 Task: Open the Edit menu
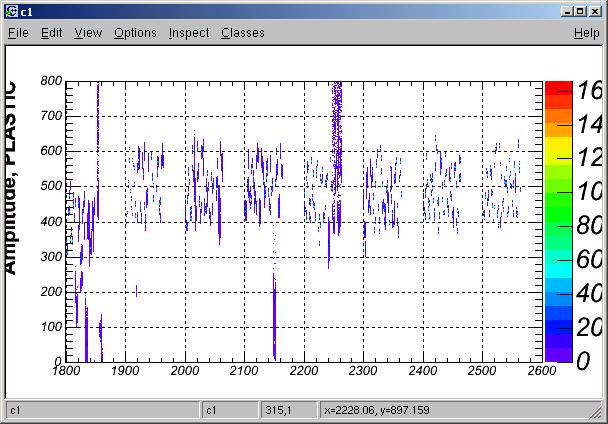[52, 33]
